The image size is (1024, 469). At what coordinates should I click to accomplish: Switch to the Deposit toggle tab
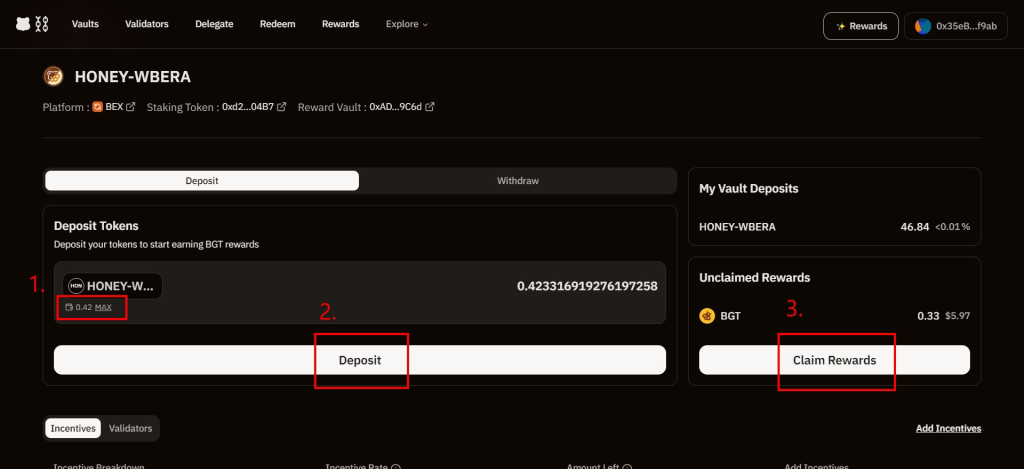[202, 181]
